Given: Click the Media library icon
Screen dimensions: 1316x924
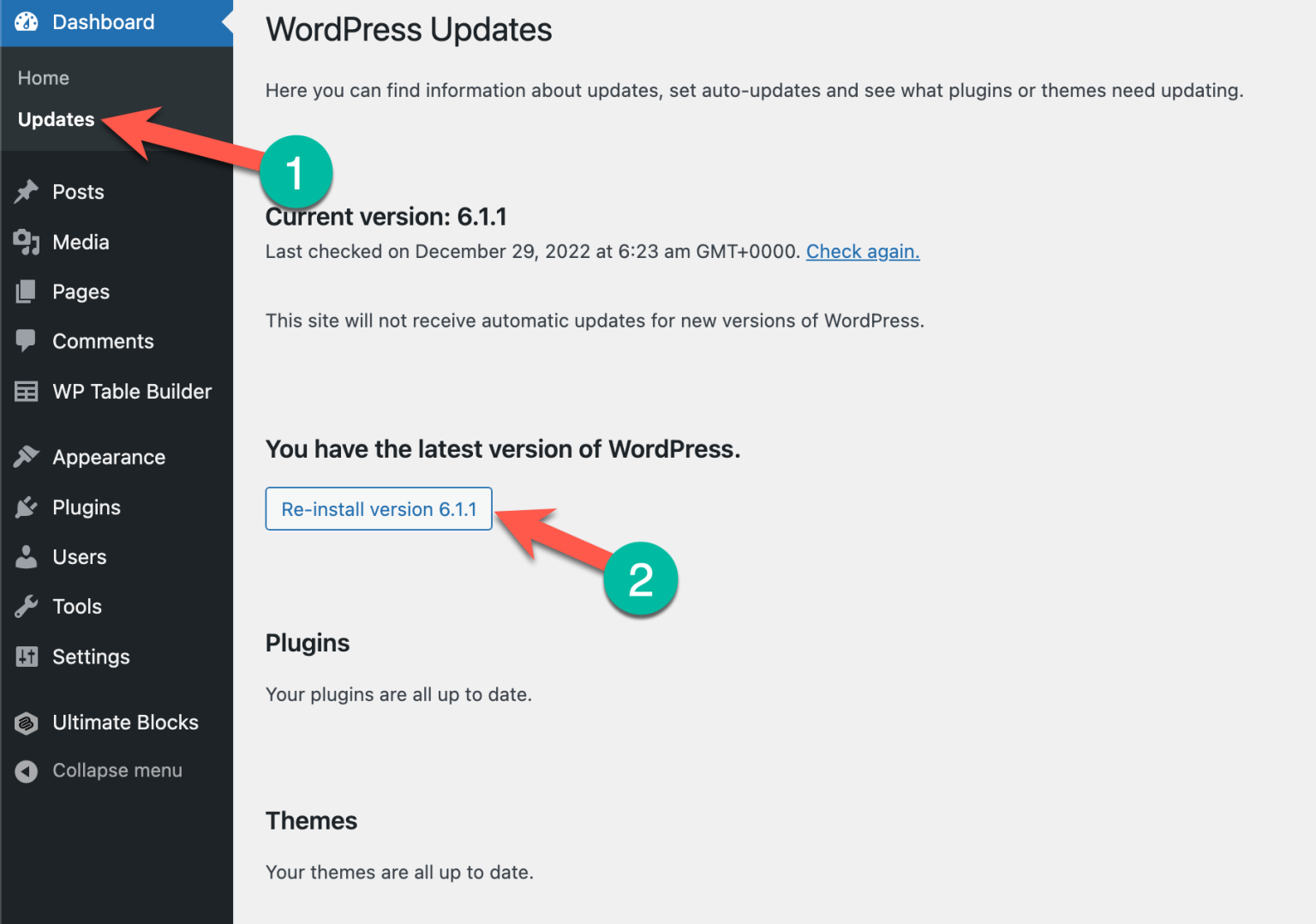Looking at the screenshot, I should point(27,243).
